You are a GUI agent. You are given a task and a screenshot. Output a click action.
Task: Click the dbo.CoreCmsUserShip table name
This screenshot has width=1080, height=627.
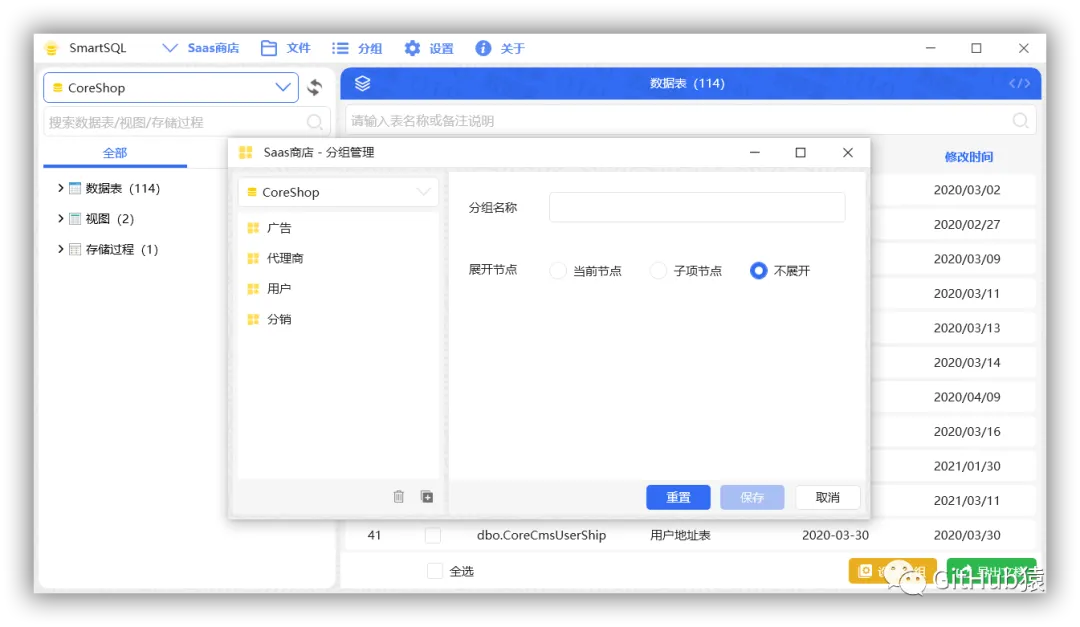tap(541, 535)
